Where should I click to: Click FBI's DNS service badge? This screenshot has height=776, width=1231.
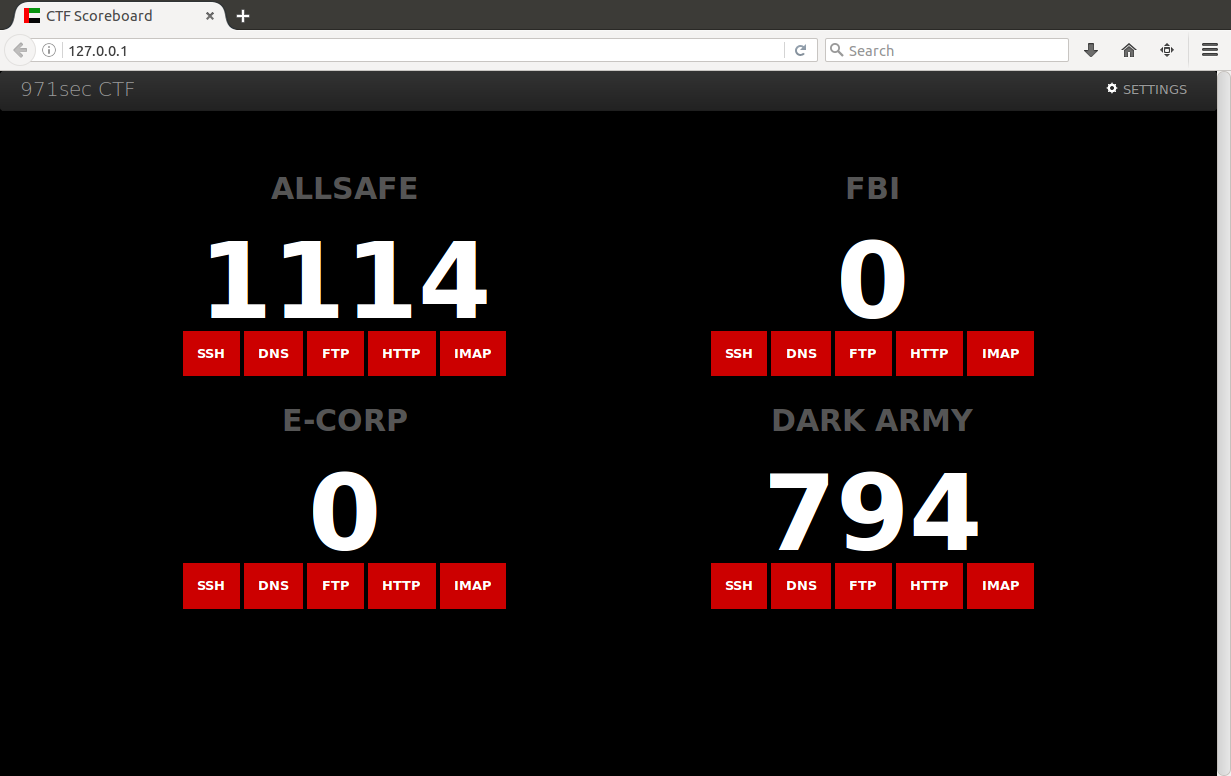801,354
